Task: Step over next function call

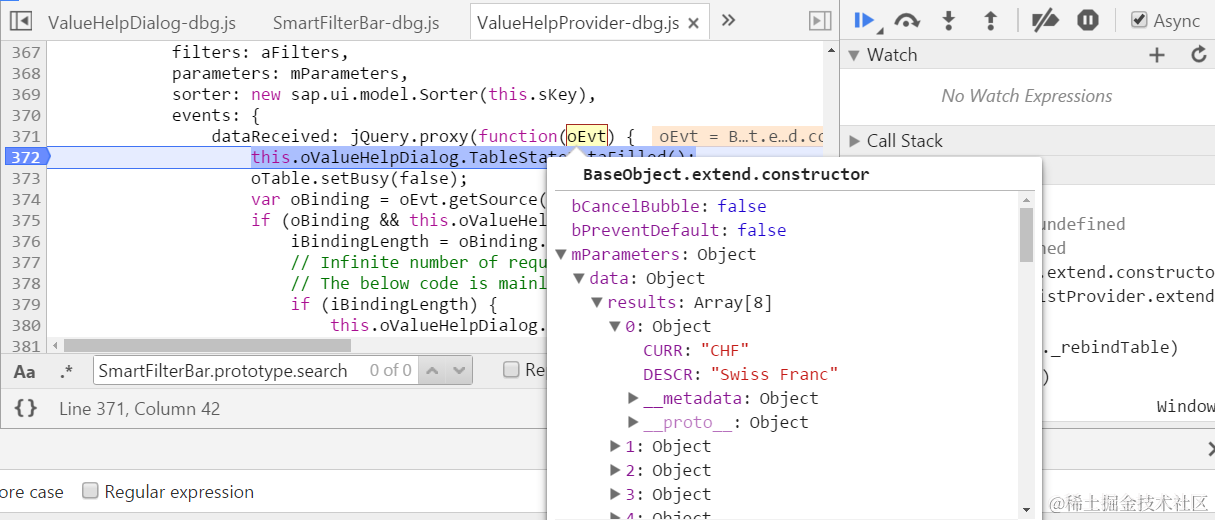Action: 907,20
